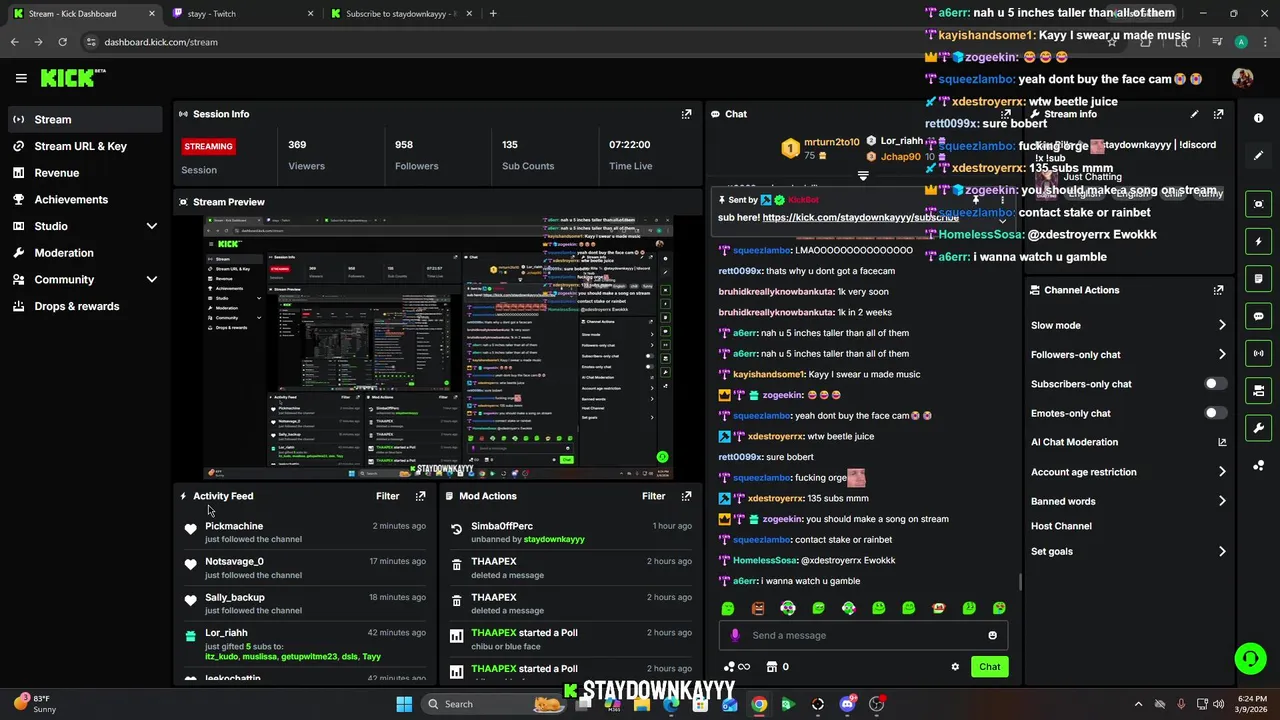Click SimbaOffPerc in Mod Actions
Screen dimensions: 1280x720
pyautogui.click(x=502, y=526)
